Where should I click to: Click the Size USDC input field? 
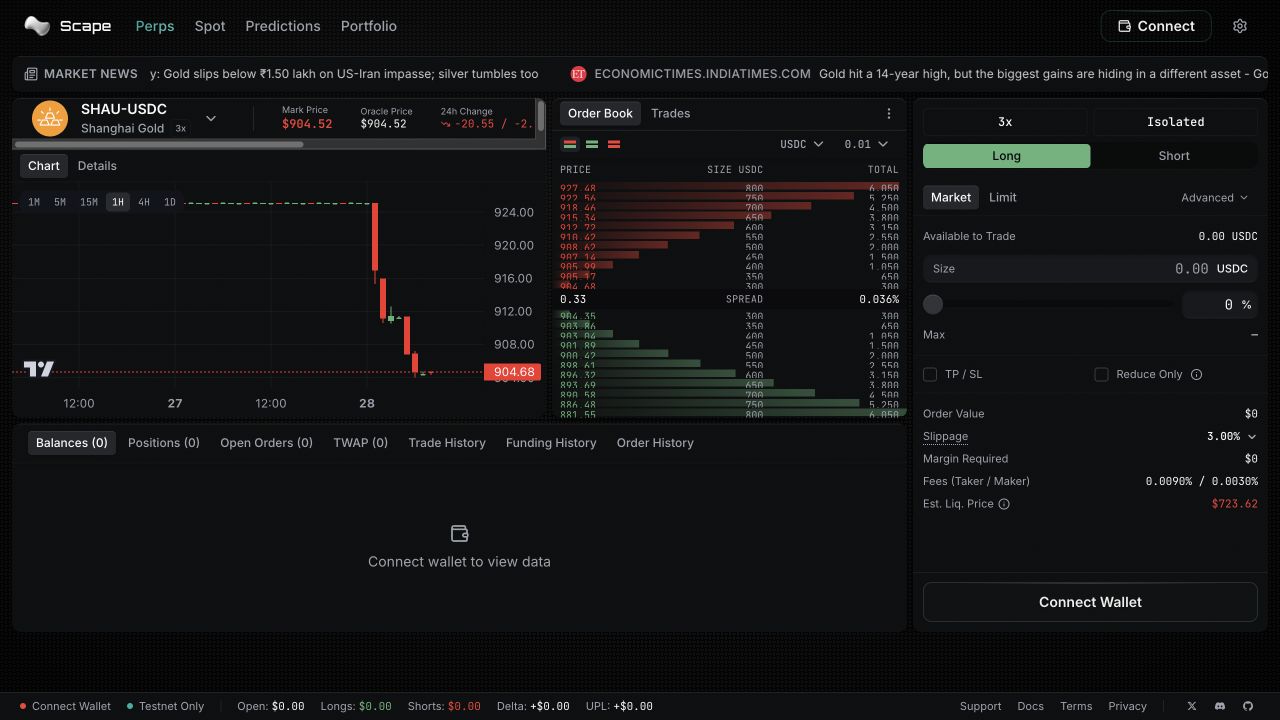click(x=1090, y=269)
